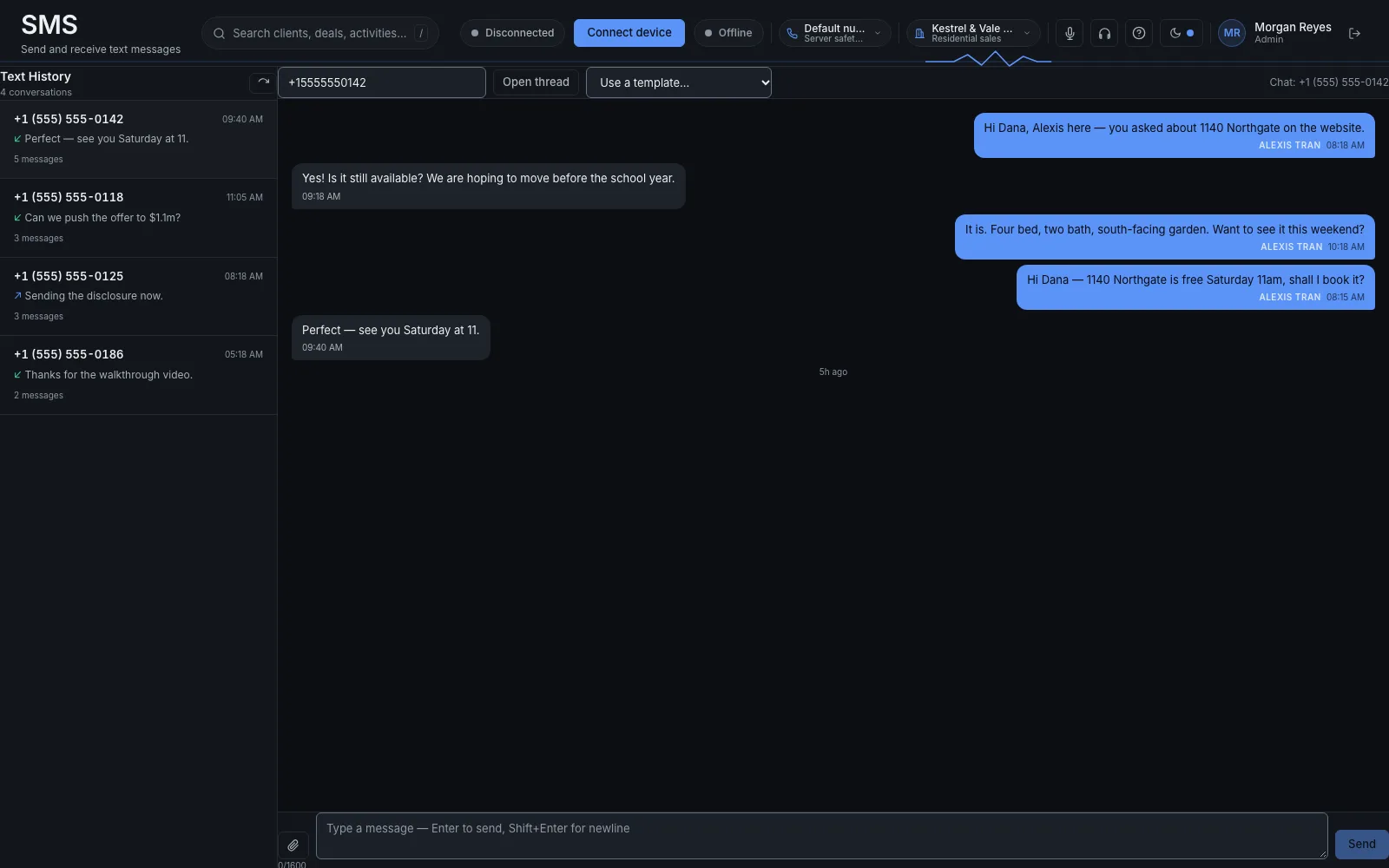Toggle the Disconnected status pill
The image size is (1389, 868).
click(512, 33)
